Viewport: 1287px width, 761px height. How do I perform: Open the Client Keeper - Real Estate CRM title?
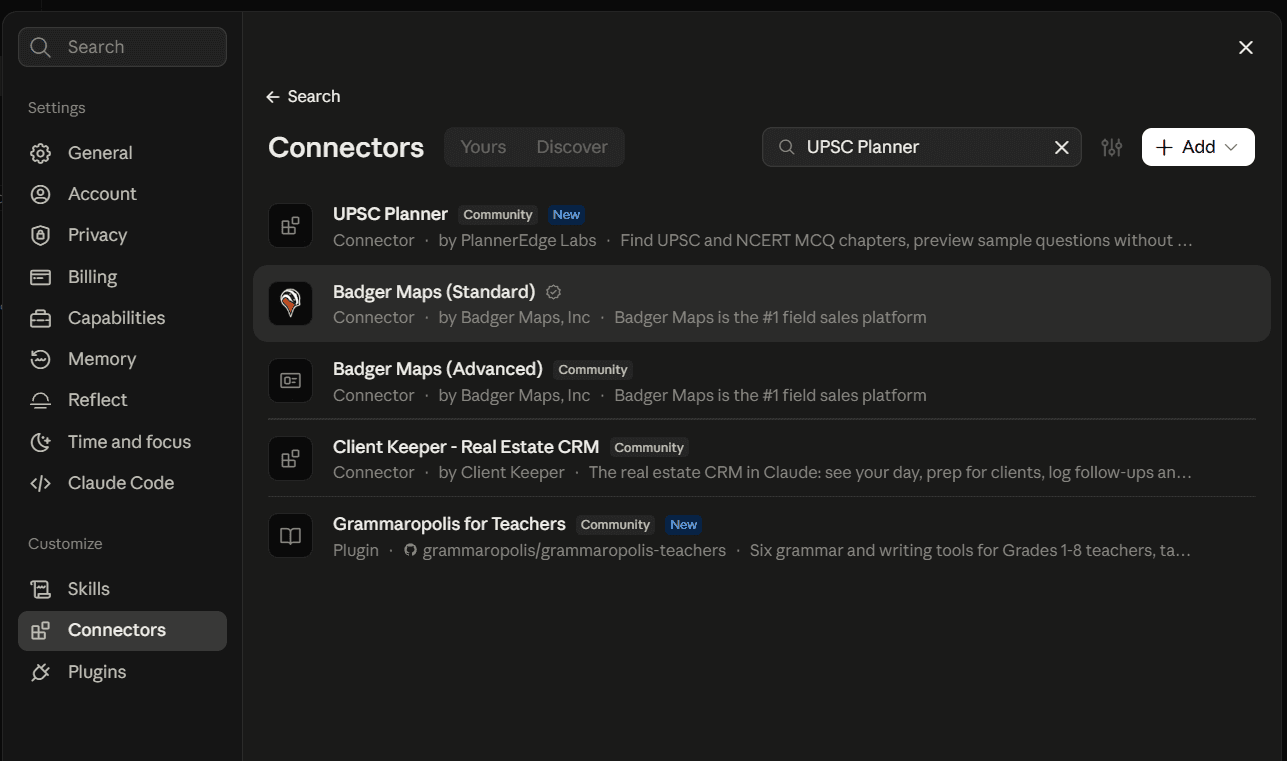click(466, 447)
